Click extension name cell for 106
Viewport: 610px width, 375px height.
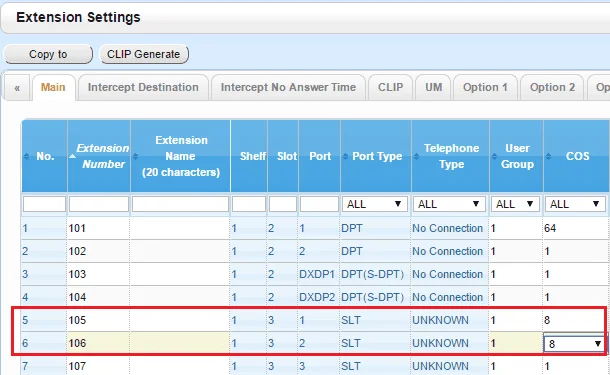point(180,343)
